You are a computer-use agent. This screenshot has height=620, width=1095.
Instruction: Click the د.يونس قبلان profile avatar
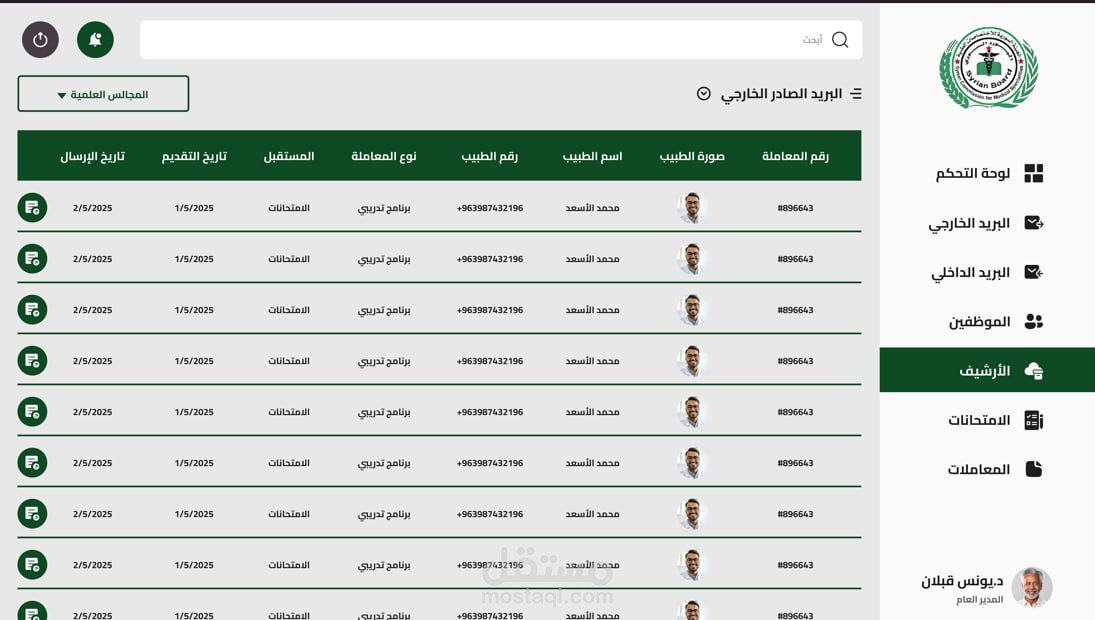click(x=1031, y=587)
